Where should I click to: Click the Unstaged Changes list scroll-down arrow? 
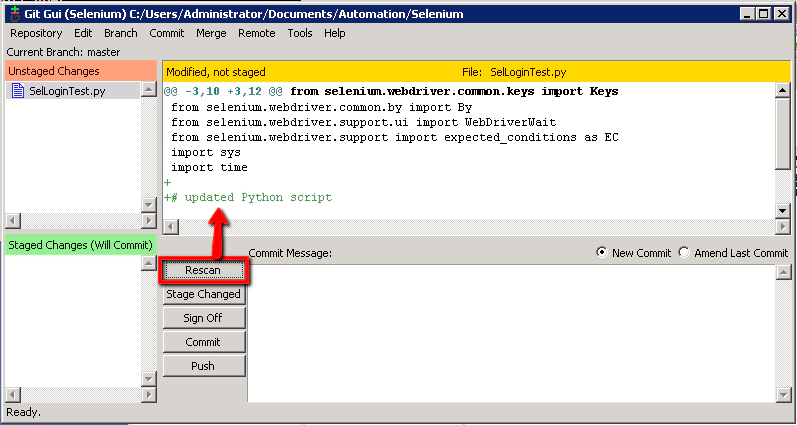(x=148, y=205)
